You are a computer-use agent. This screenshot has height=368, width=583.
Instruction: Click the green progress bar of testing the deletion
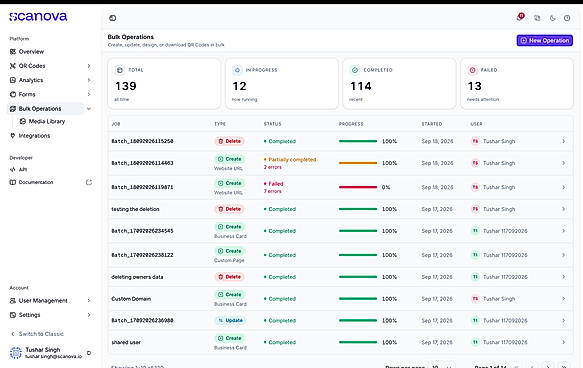(x=358, y=209)
